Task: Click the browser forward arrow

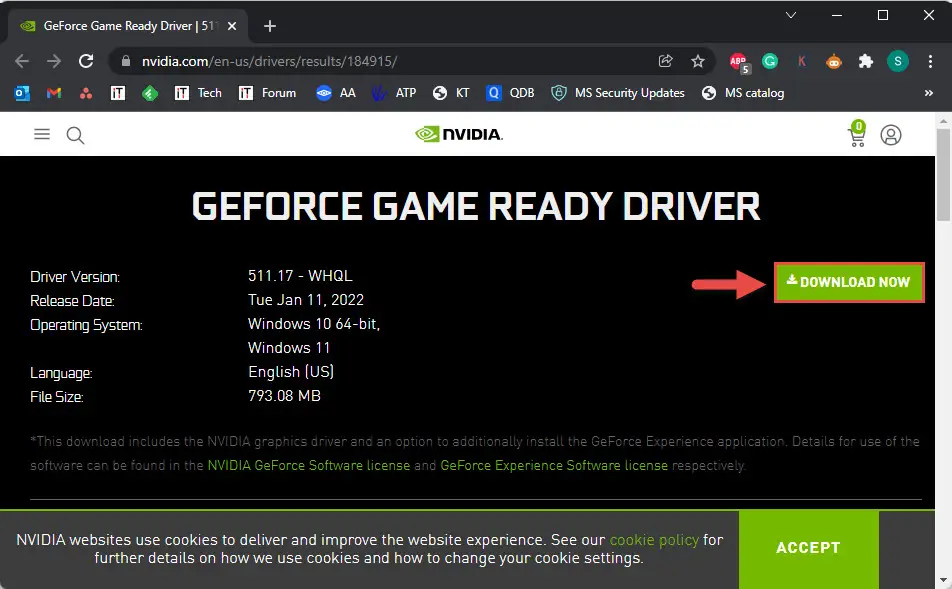Action: coord(54,61)
